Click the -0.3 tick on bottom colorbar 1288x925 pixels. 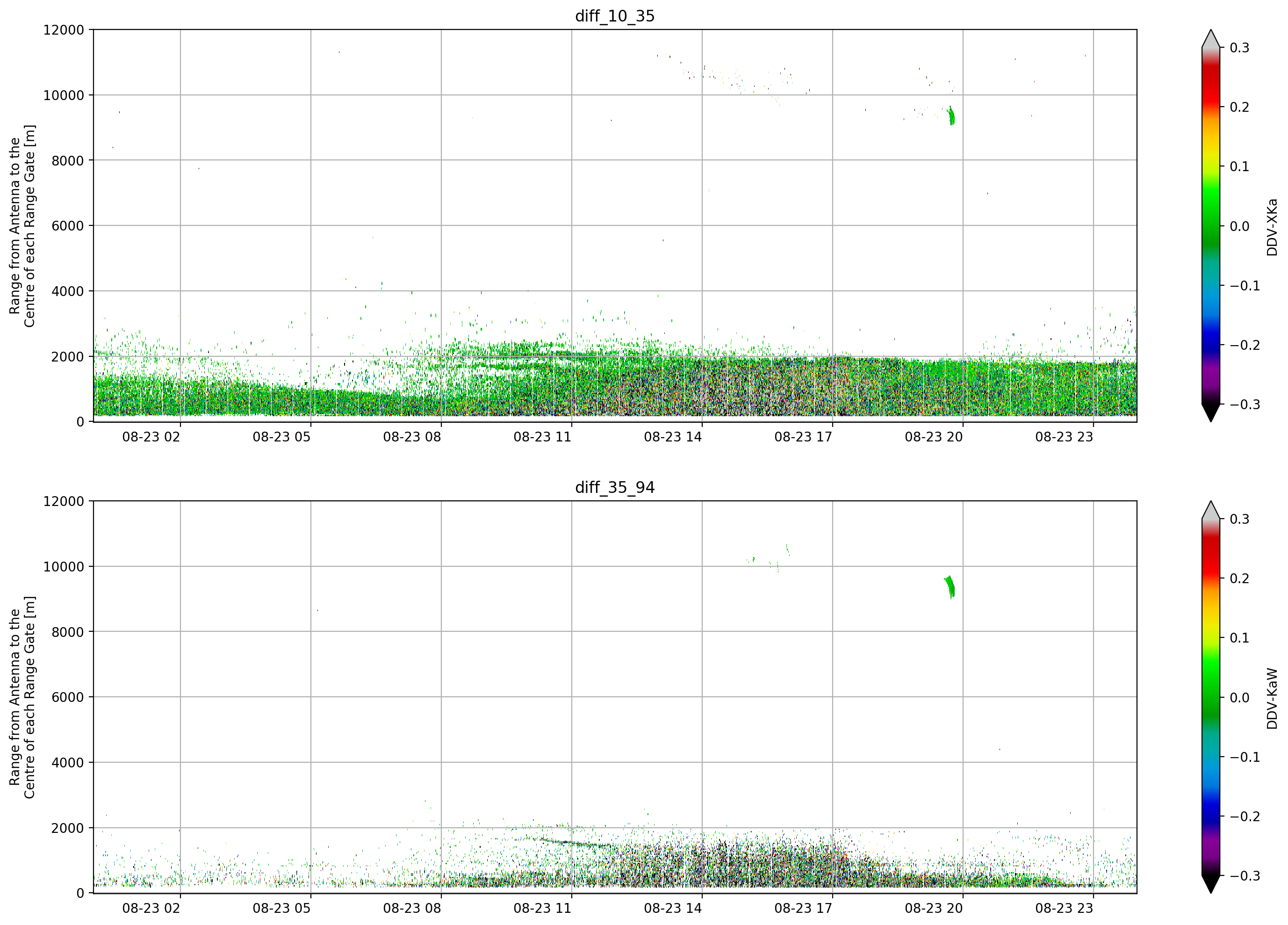point(1245,875)
